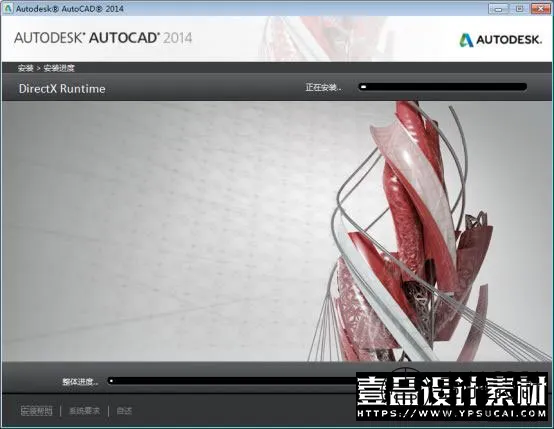Click the AutoCAD icon in title bar
Viewport: 554px width, 429px height.
click(8, 8)
